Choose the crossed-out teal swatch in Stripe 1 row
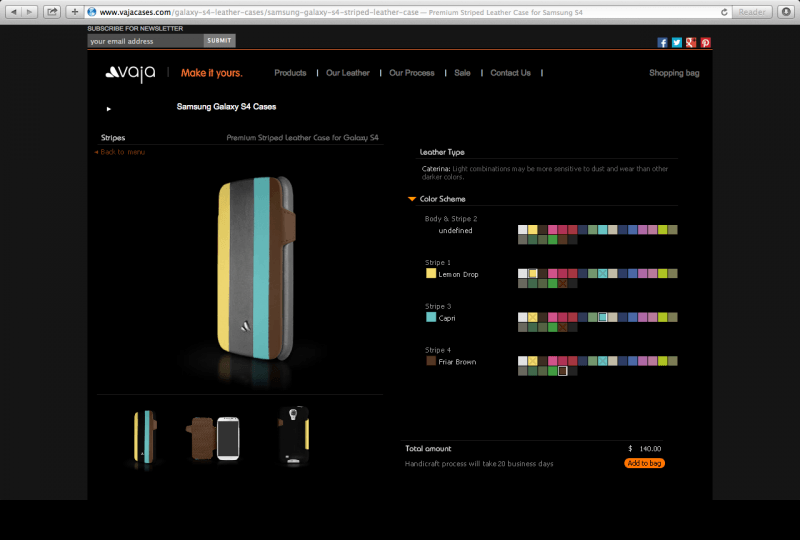800x540 pixels. point(603,274)
